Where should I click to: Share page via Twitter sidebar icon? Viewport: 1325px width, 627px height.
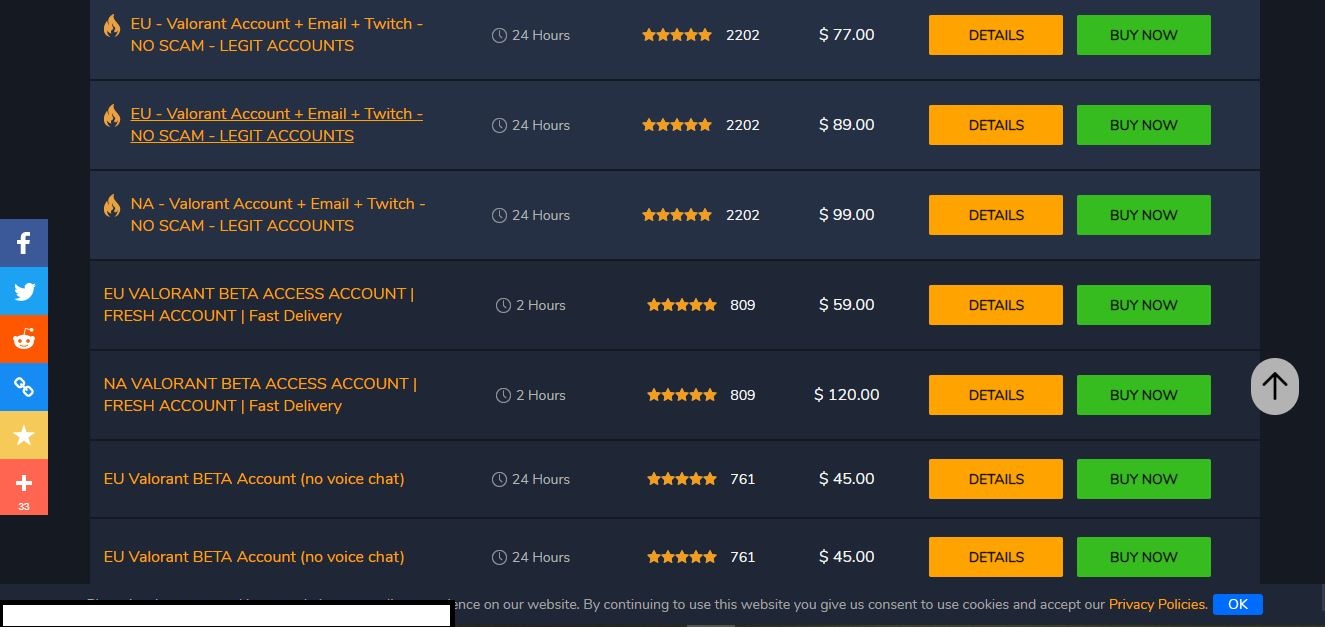(24, 291)
